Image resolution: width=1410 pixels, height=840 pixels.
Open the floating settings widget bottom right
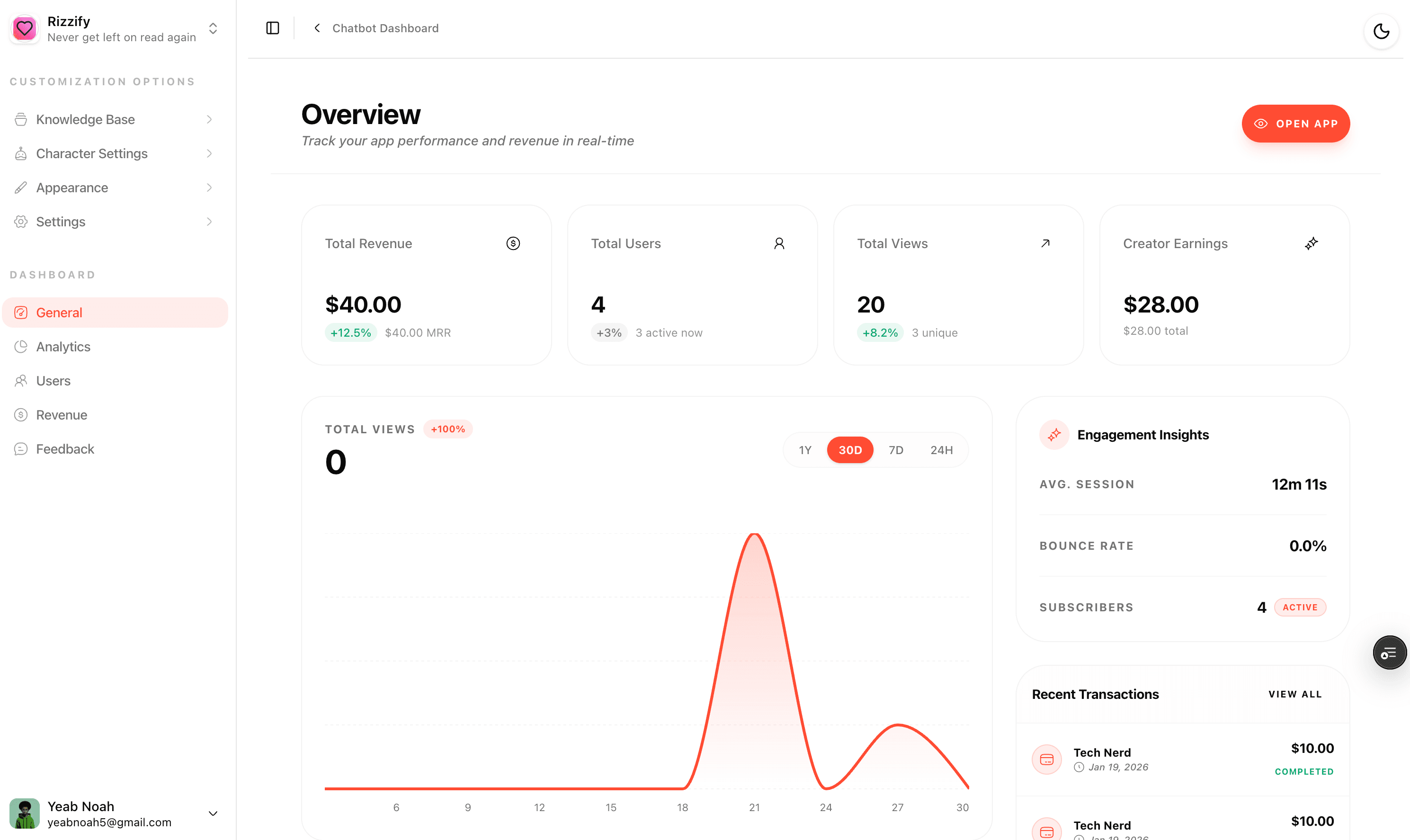(x=1390, y=652)
